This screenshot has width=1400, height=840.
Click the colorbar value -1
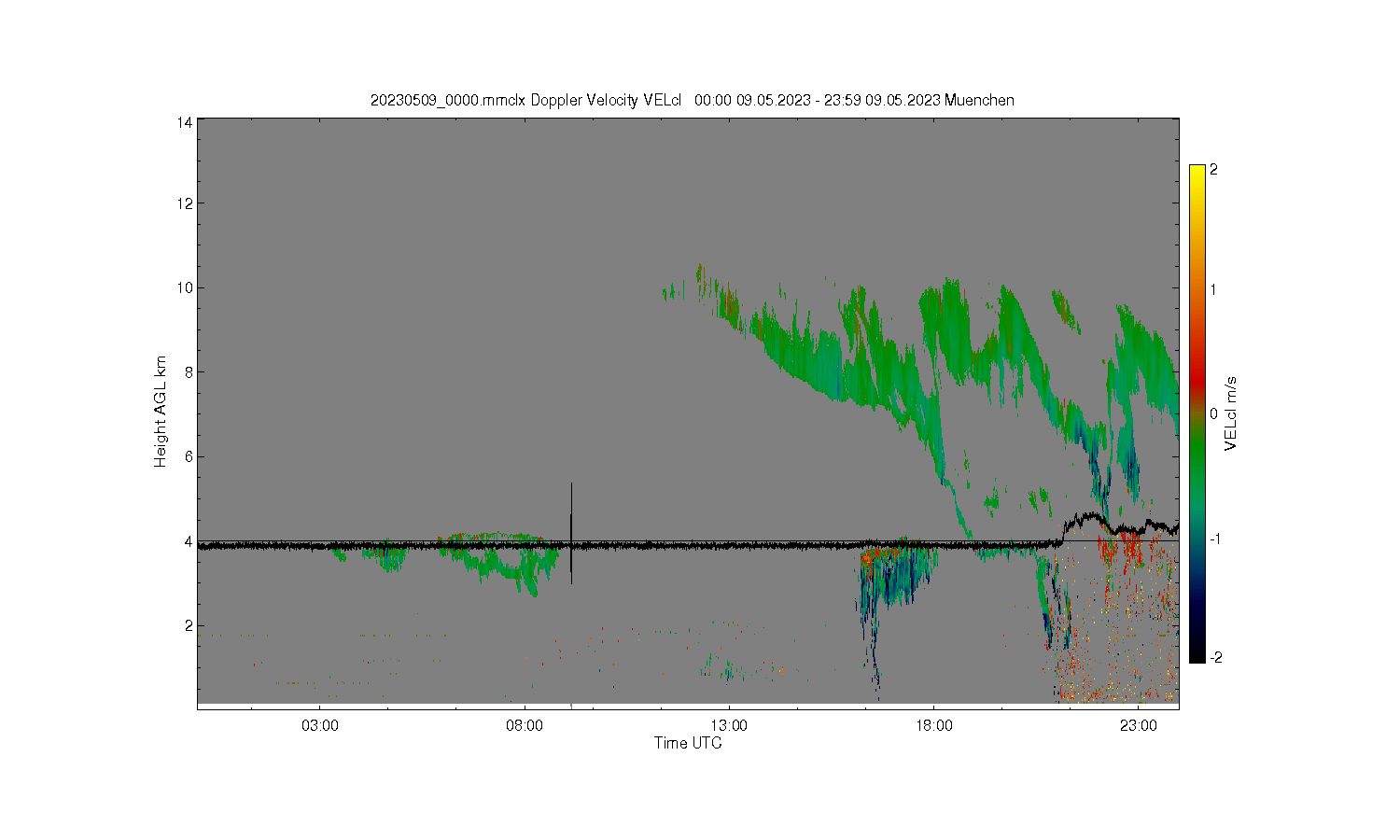point(1215,539)
